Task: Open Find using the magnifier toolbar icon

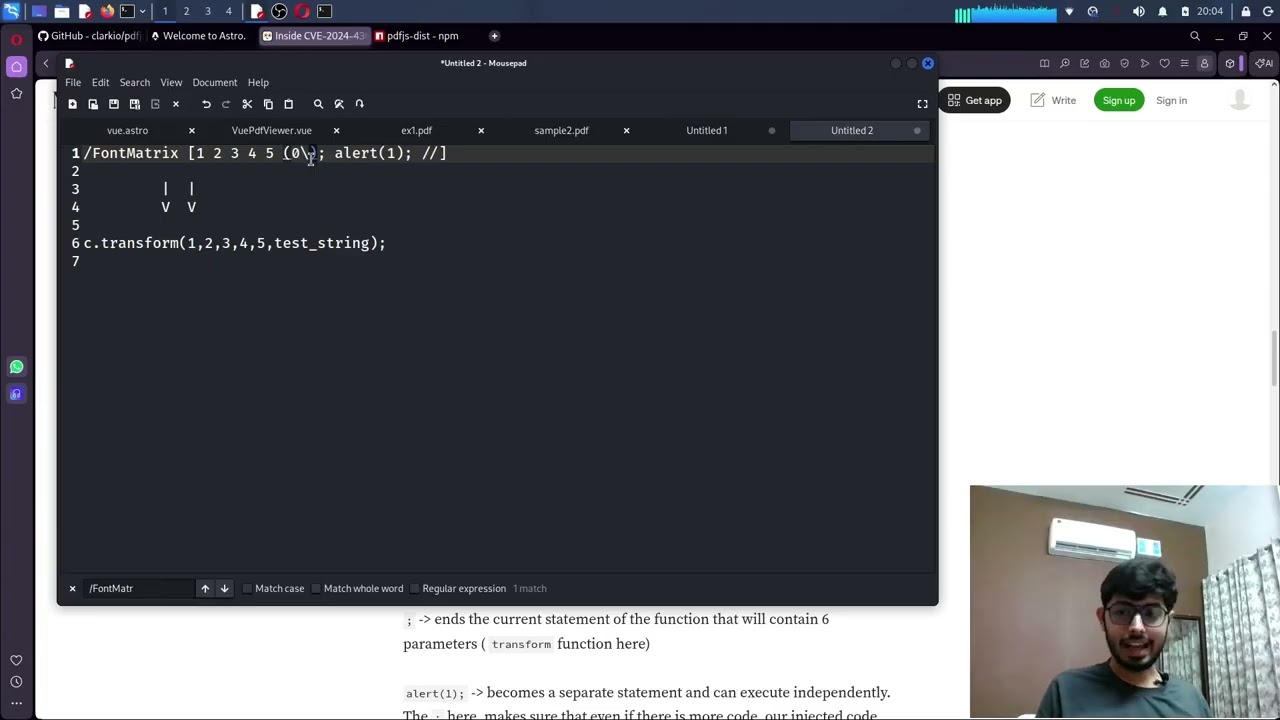Action: pos(318,104)
